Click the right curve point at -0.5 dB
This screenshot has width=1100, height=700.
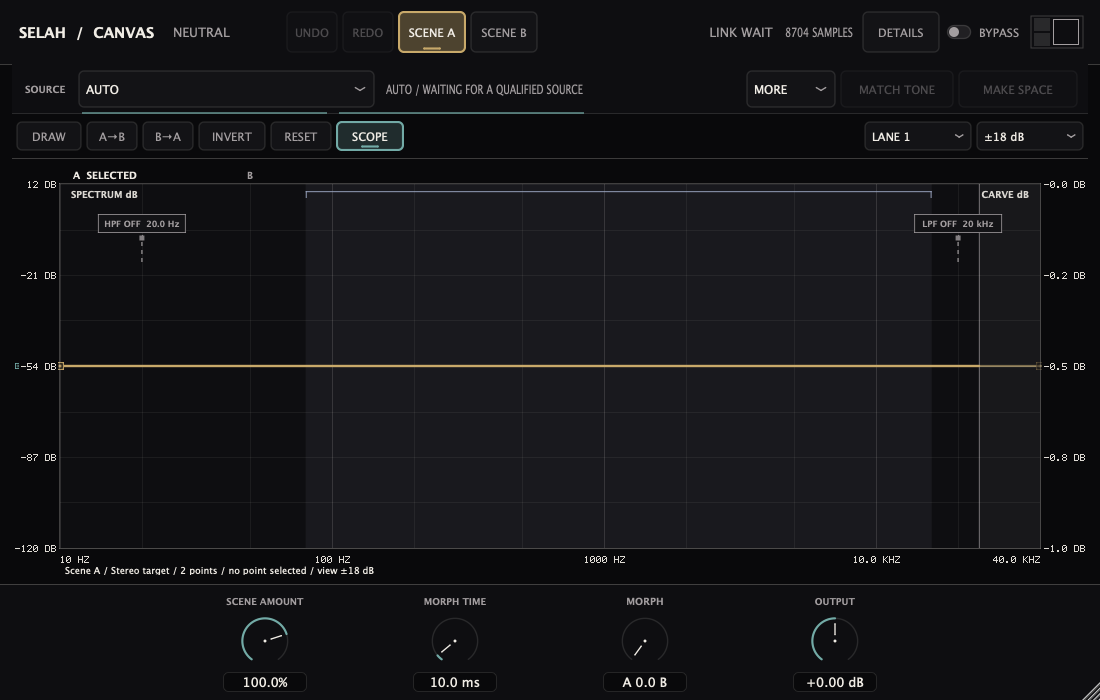pyautogui.click(x=1038, y=366)
